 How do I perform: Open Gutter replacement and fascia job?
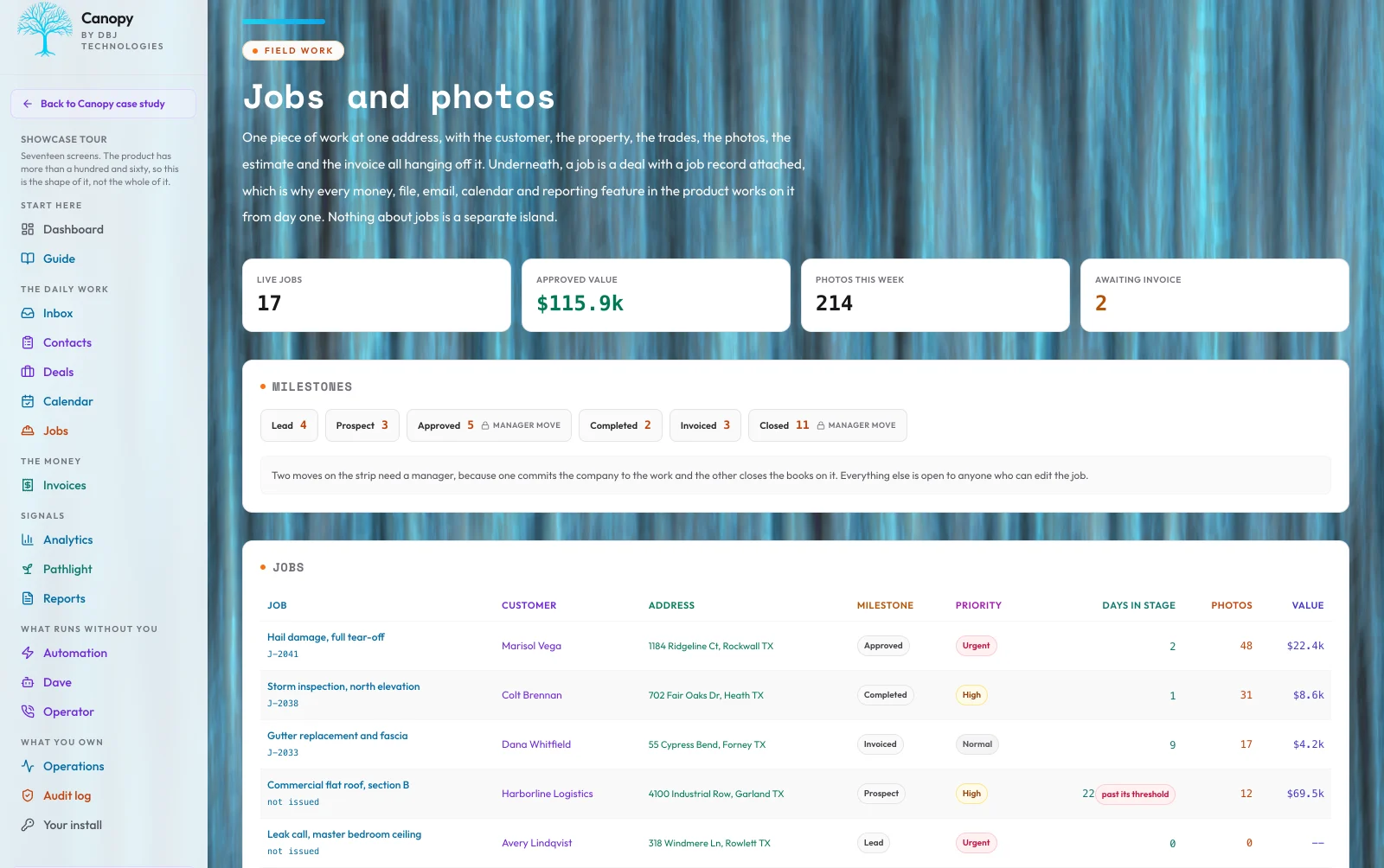click(337, 736)
